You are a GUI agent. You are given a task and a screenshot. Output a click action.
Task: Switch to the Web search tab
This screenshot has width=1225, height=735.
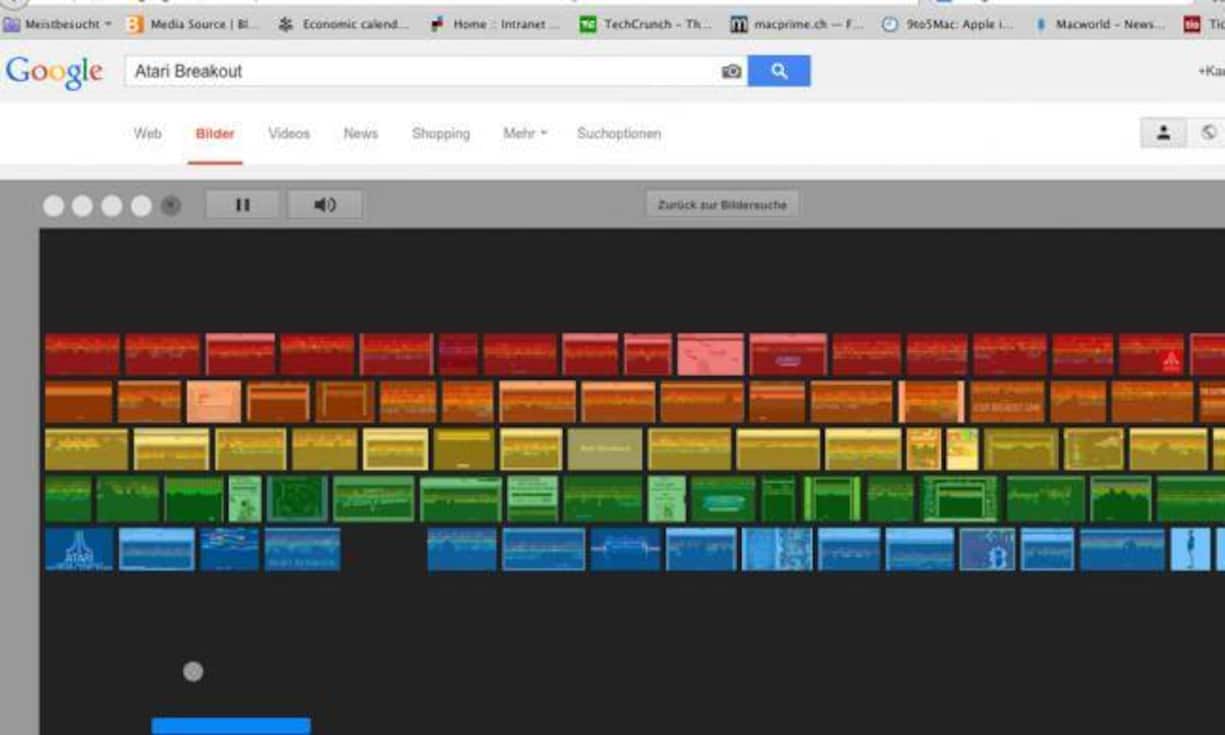coord(148,133)
